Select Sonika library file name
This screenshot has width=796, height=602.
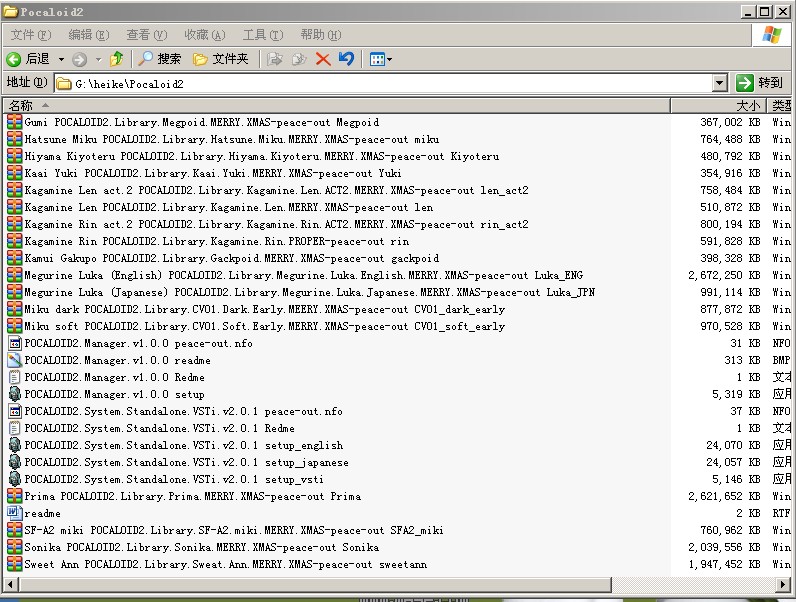pos(202,547)
